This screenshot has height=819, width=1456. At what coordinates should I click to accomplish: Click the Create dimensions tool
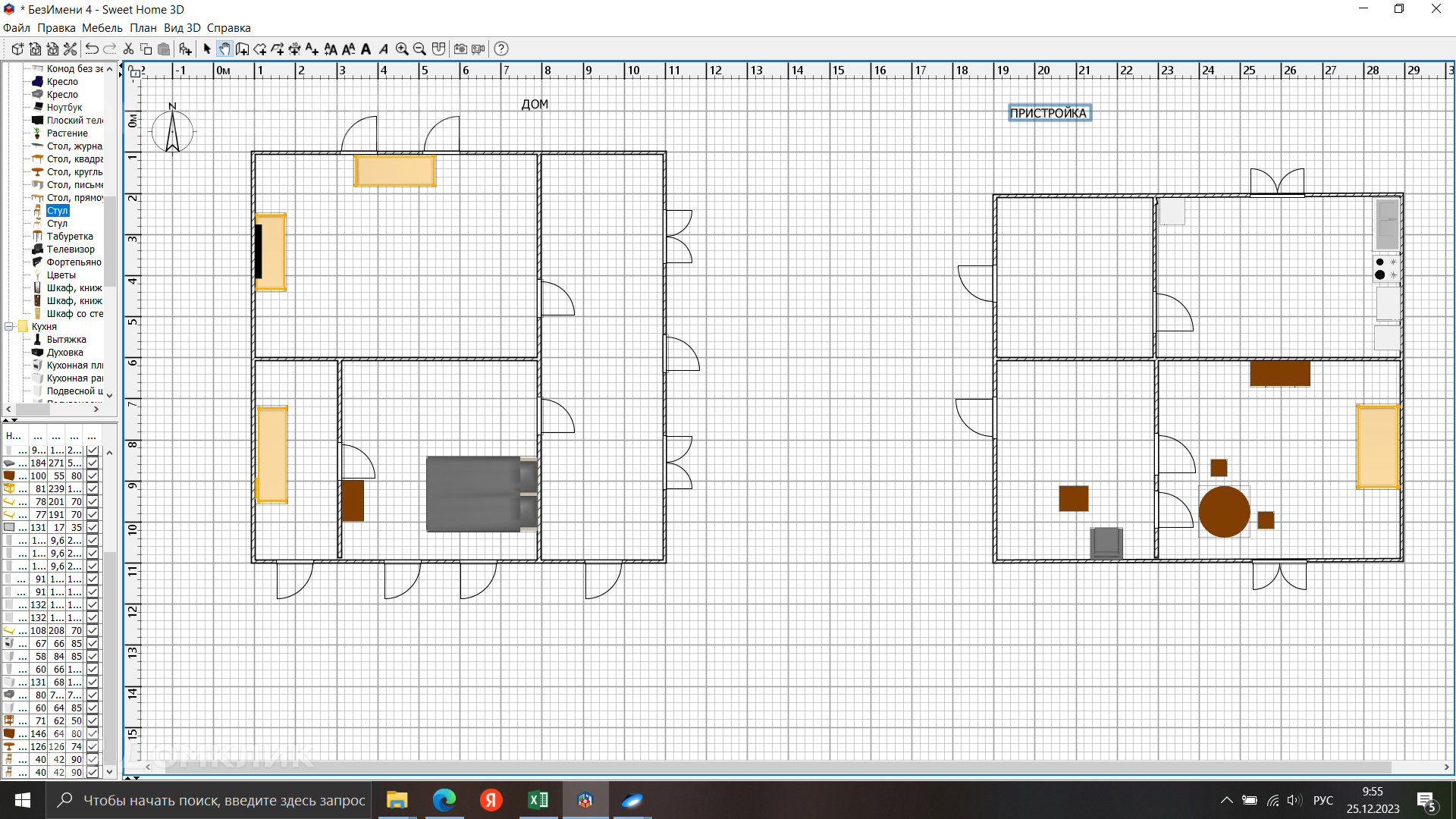pyautogui.click(x=294, y=49)
